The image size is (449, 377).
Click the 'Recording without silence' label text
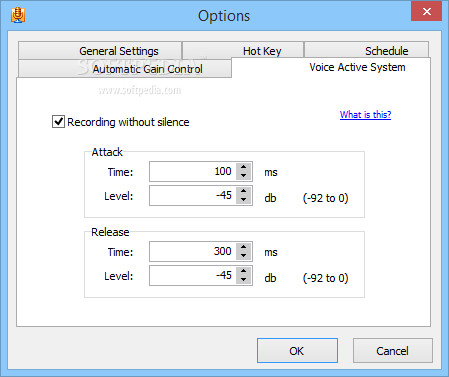tap(128, 122)
